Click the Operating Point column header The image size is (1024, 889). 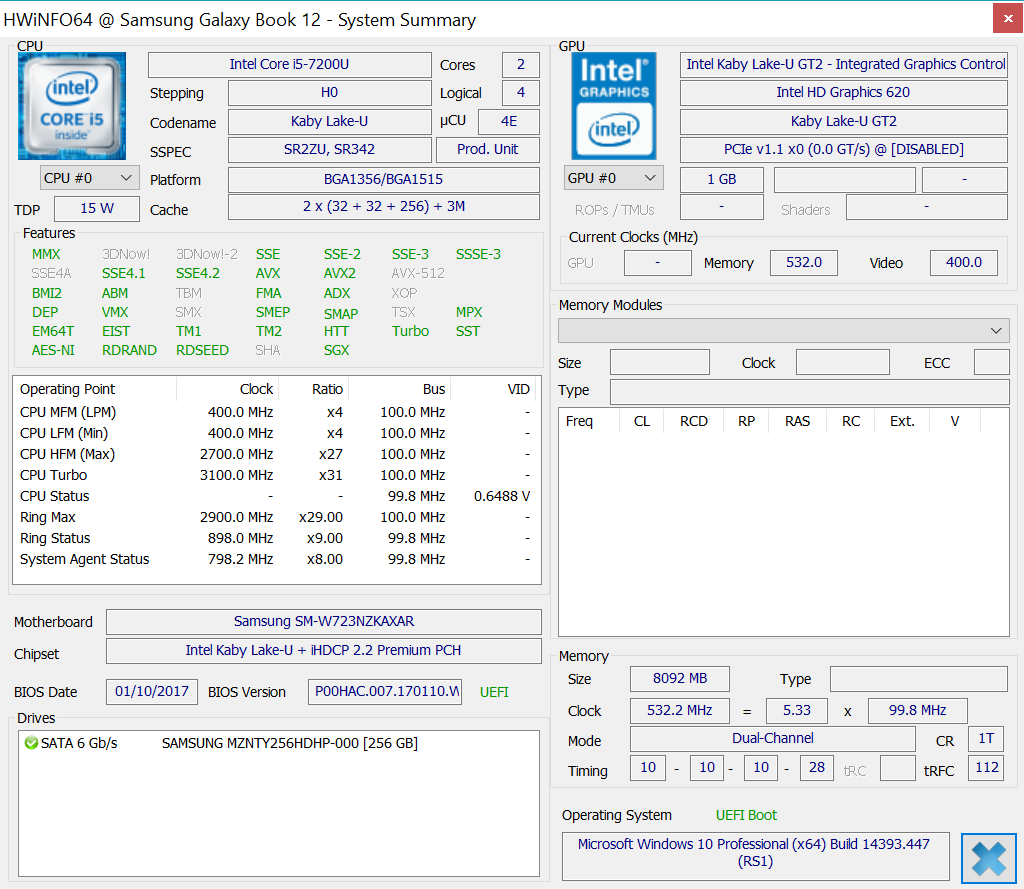[68, 389]
